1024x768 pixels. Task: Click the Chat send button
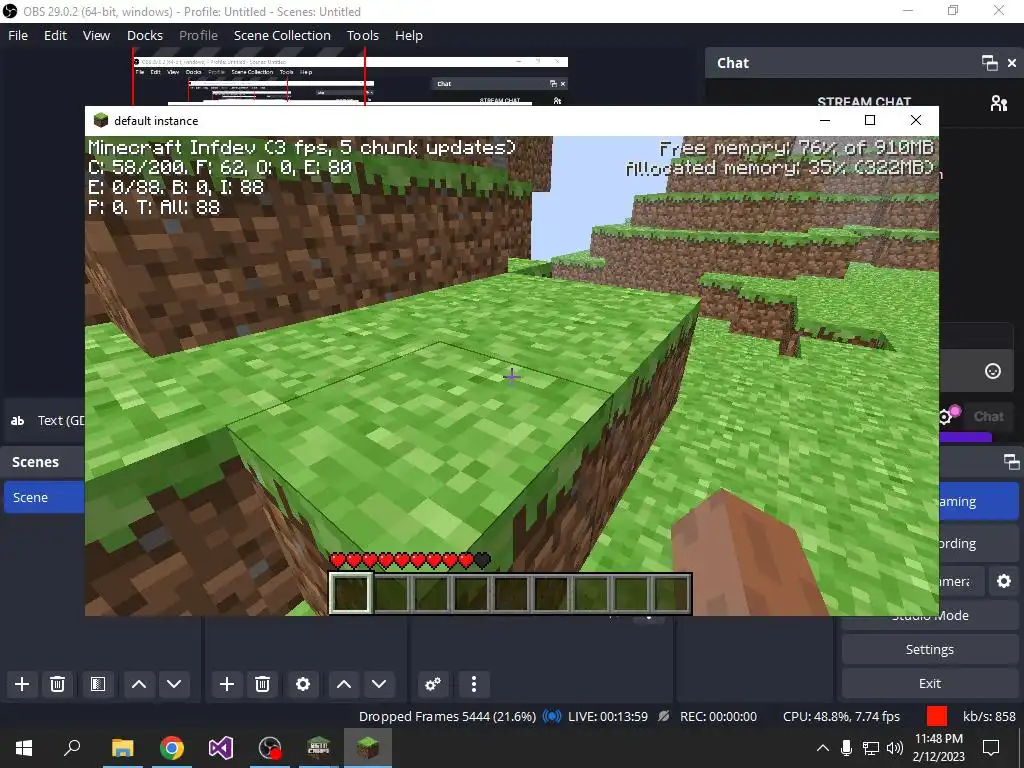987,417
